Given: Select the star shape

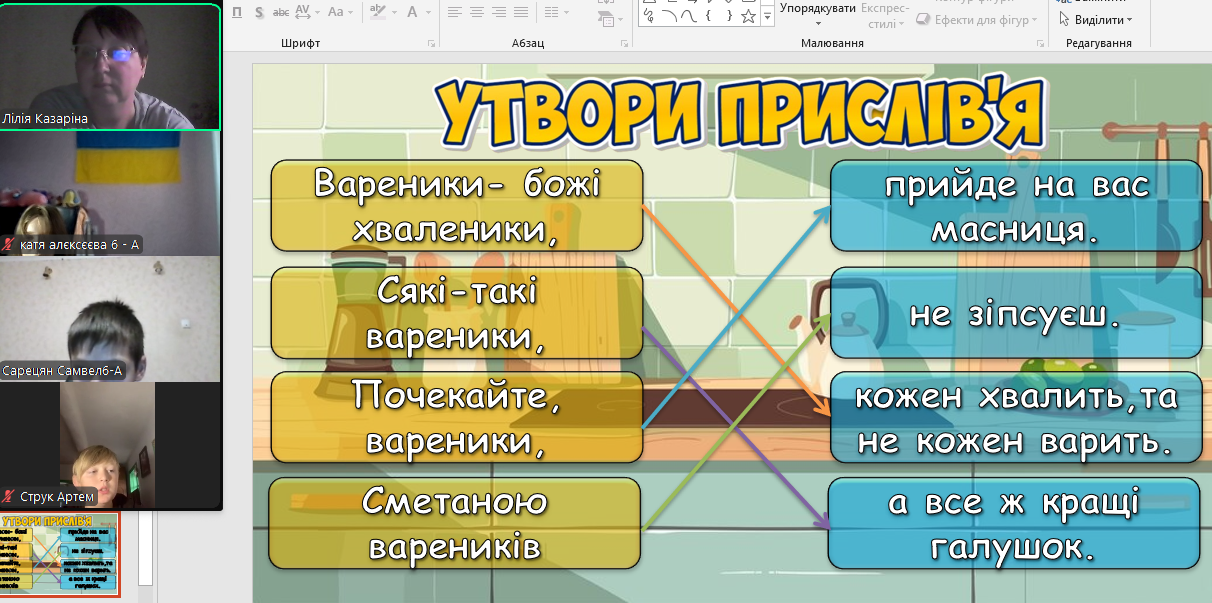Looking at the screenshot, I should pyautogui.click(x=748, y=15).
